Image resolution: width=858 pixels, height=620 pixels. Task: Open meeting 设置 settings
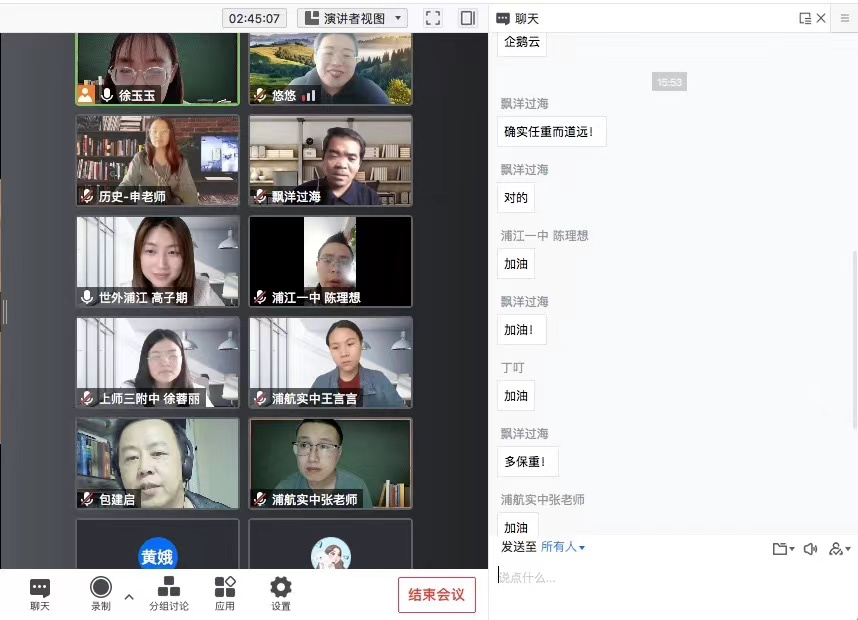pos(281,593)
